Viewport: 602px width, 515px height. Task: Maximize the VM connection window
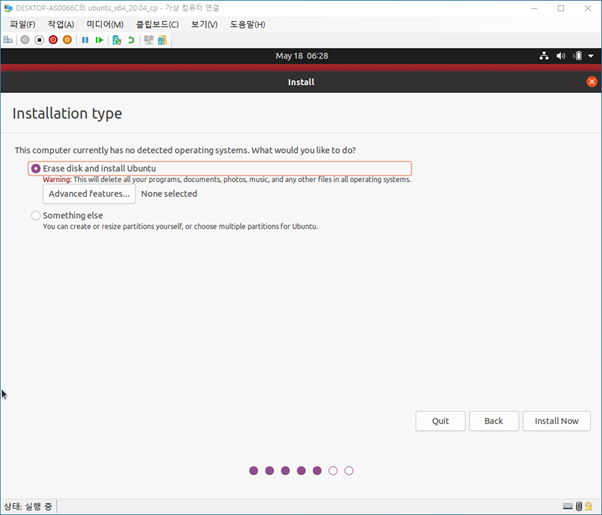(x=561, y=8)
